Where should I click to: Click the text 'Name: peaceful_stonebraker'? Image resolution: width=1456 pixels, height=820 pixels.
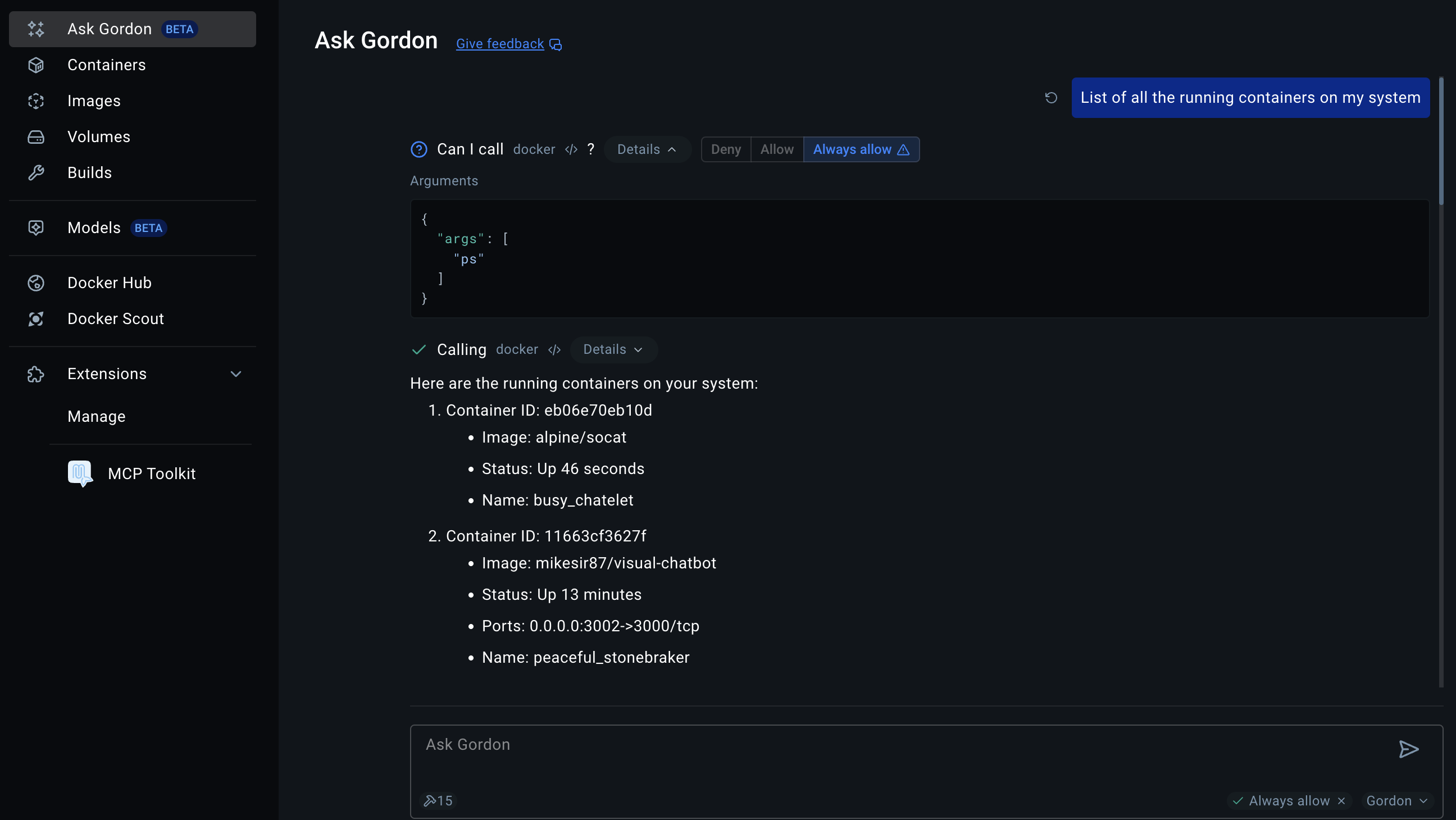click(585, 657)
